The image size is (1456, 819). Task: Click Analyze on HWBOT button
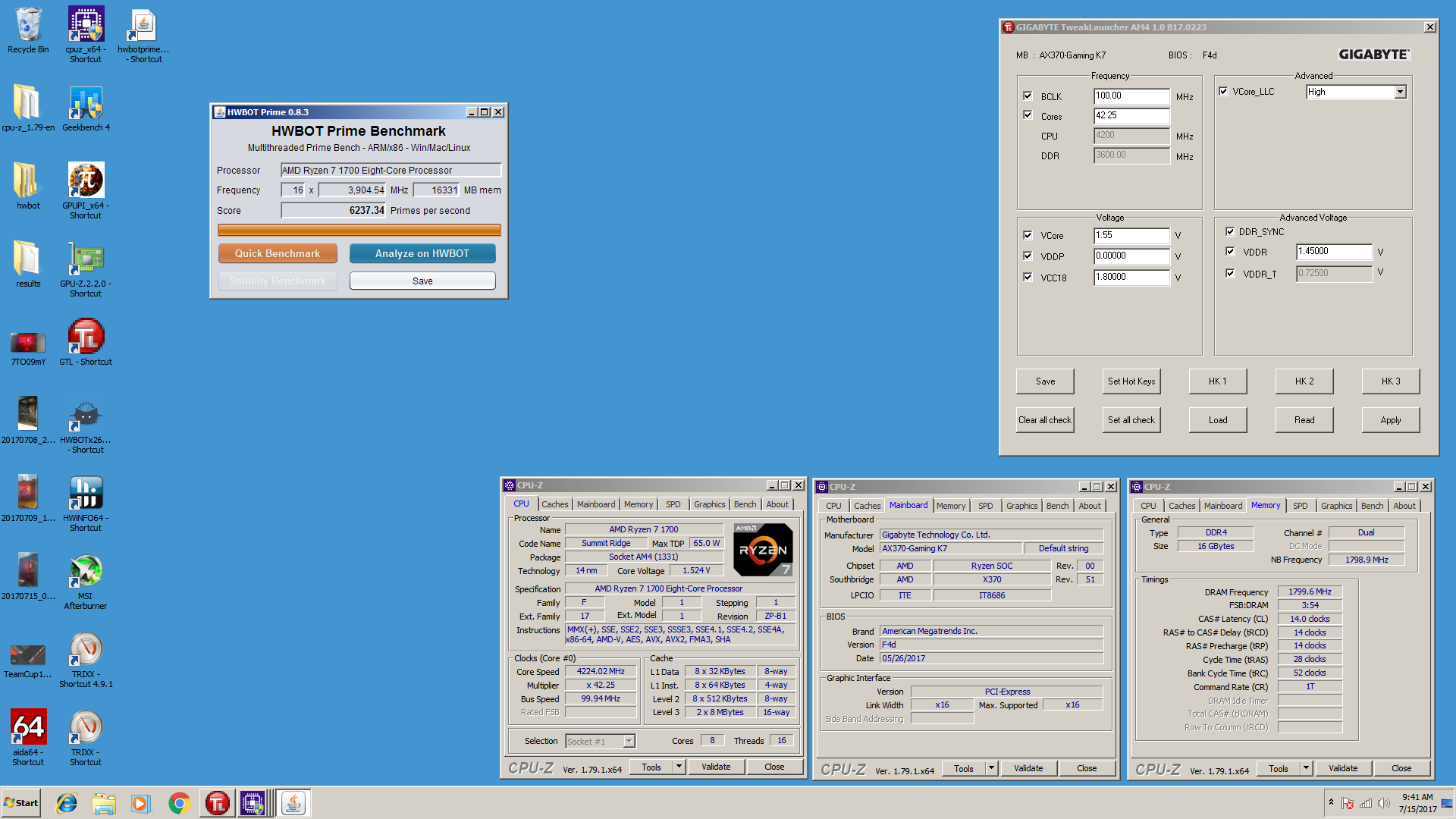422,253
